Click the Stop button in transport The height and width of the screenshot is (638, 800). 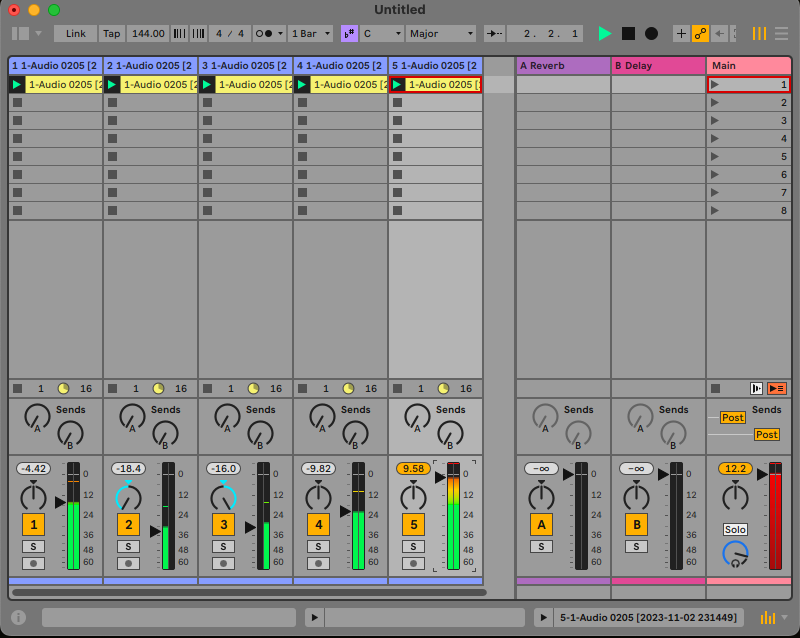click(628, 33)
